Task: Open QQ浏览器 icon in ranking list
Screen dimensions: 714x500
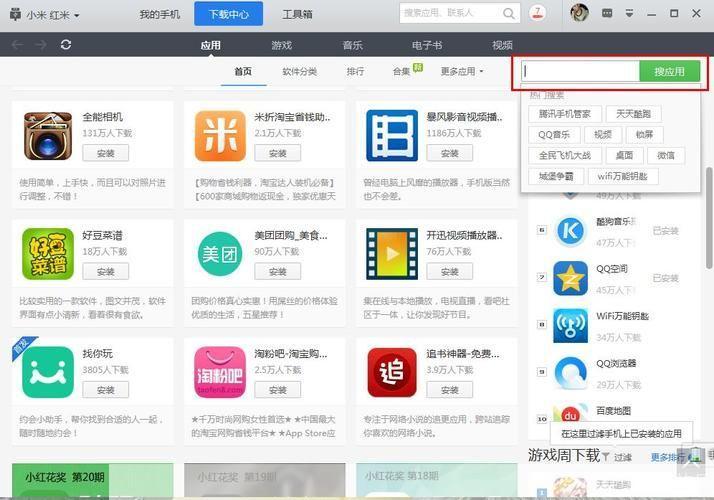Action: [x=571, y=373]
